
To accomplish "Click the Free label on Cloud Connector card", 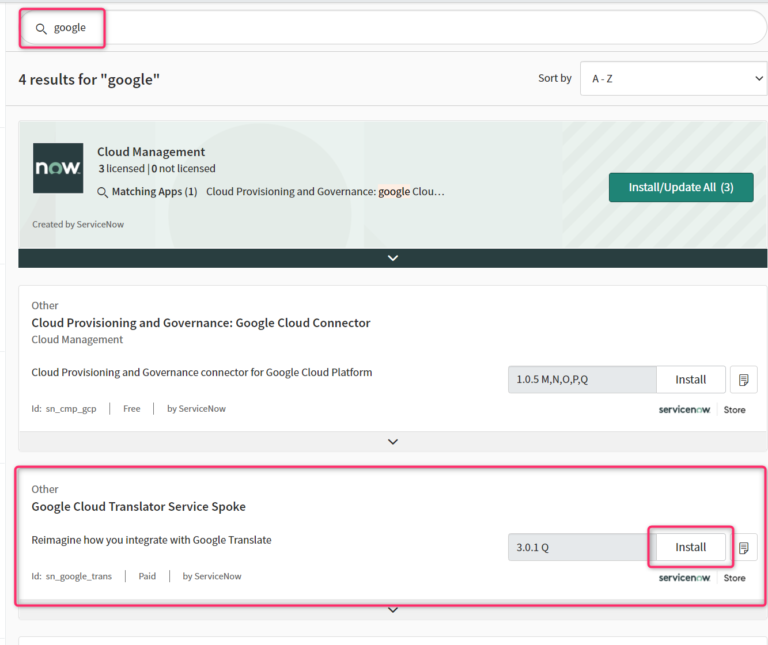I will click(x=132, y=408).
